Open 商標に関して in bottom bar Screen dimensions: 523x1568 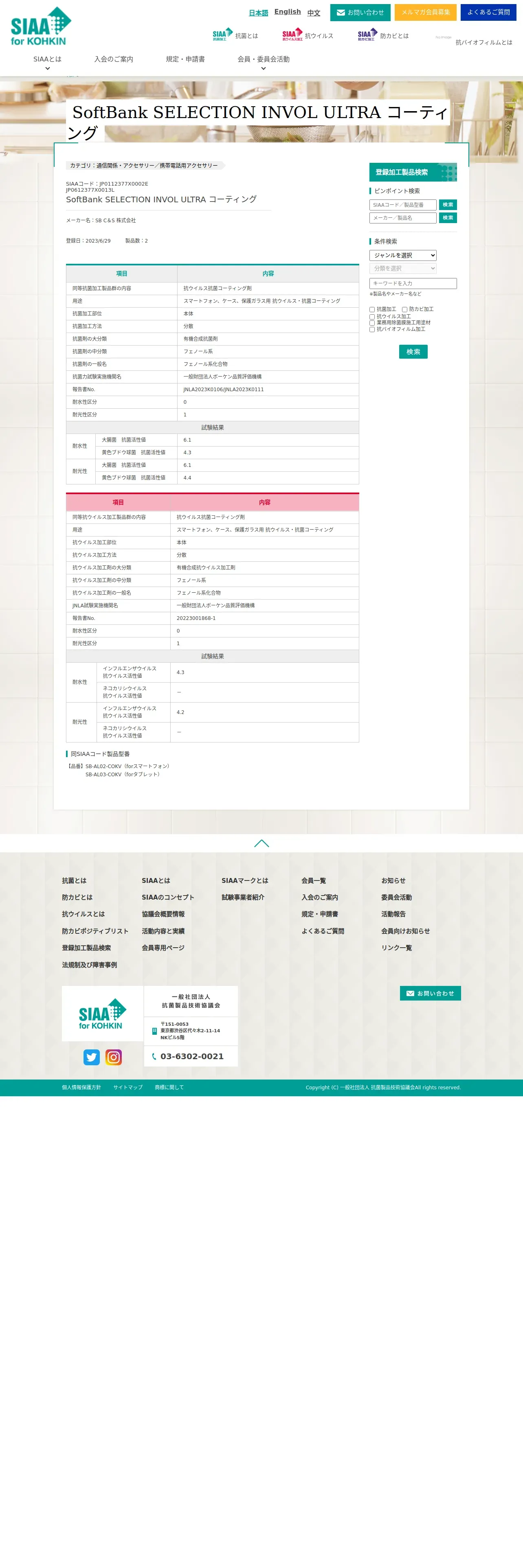tap(169, 1088)
